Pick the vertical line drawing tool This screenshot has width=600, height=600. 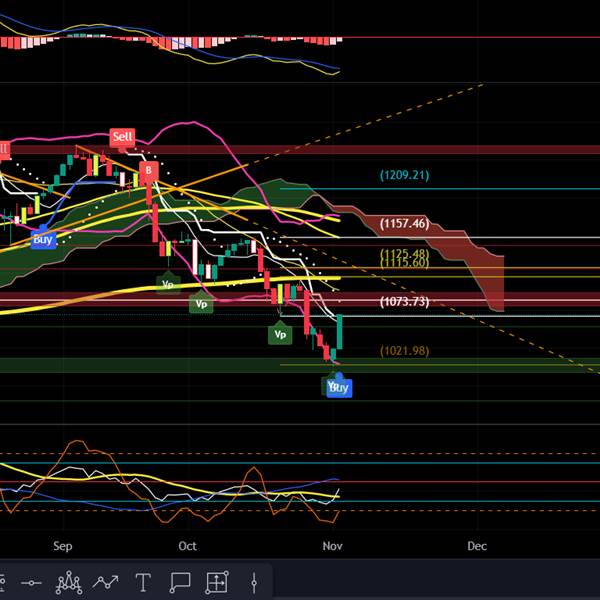click(x=254, y=582)
